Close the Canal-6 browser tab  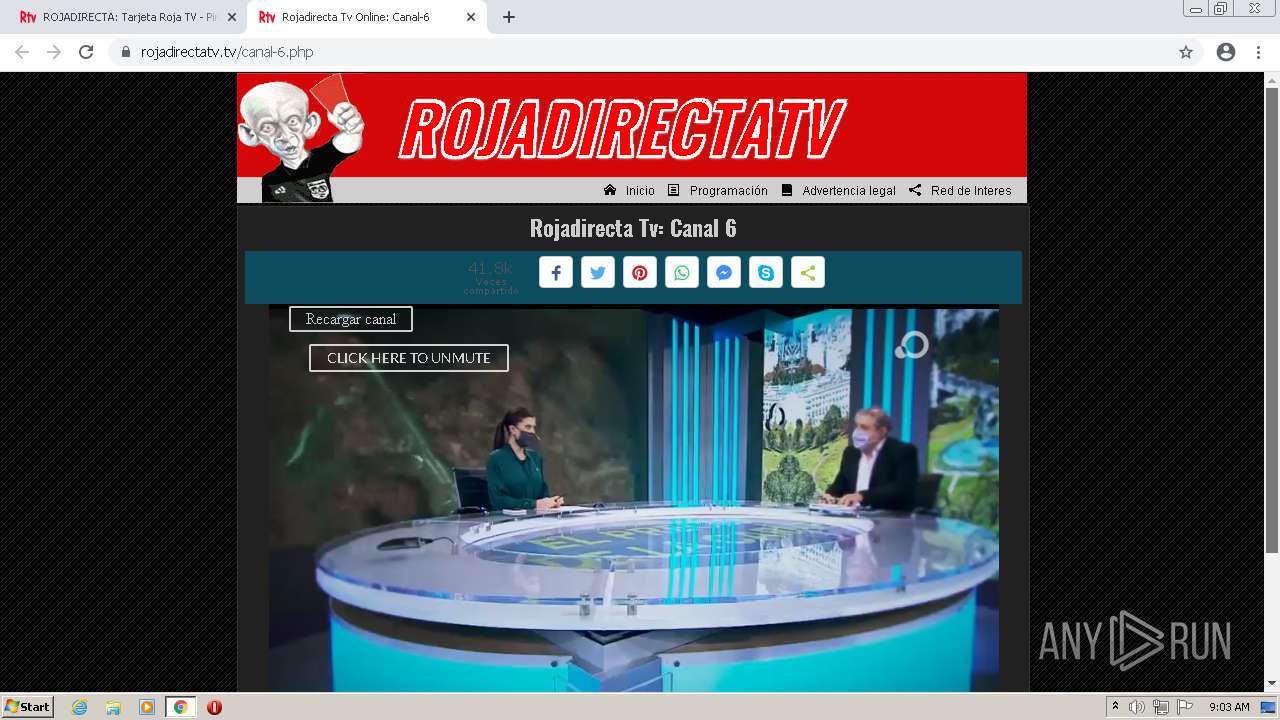tap(471, 17)
